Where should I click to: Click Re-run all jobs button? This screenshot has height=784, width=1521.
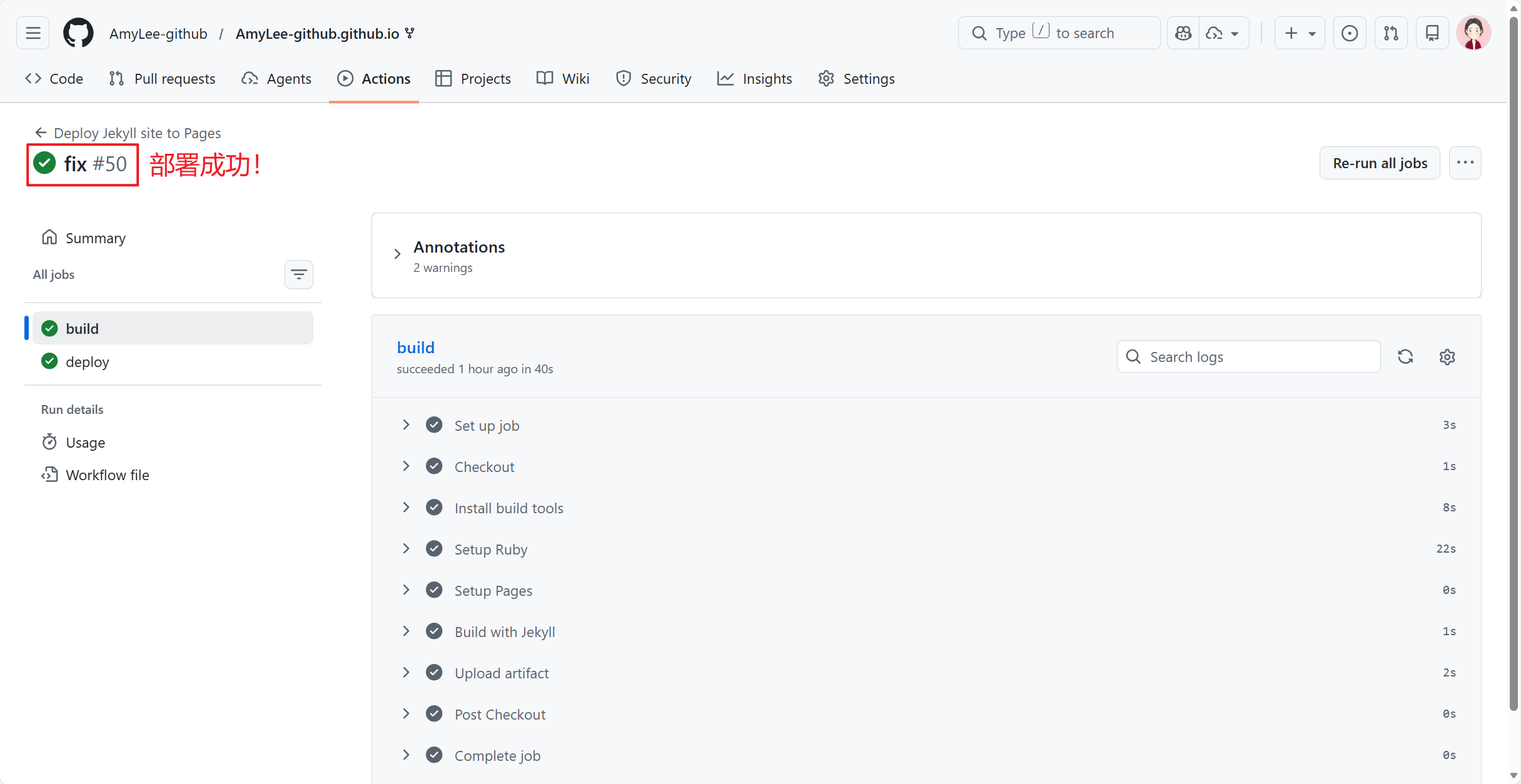pos(1380,163)
